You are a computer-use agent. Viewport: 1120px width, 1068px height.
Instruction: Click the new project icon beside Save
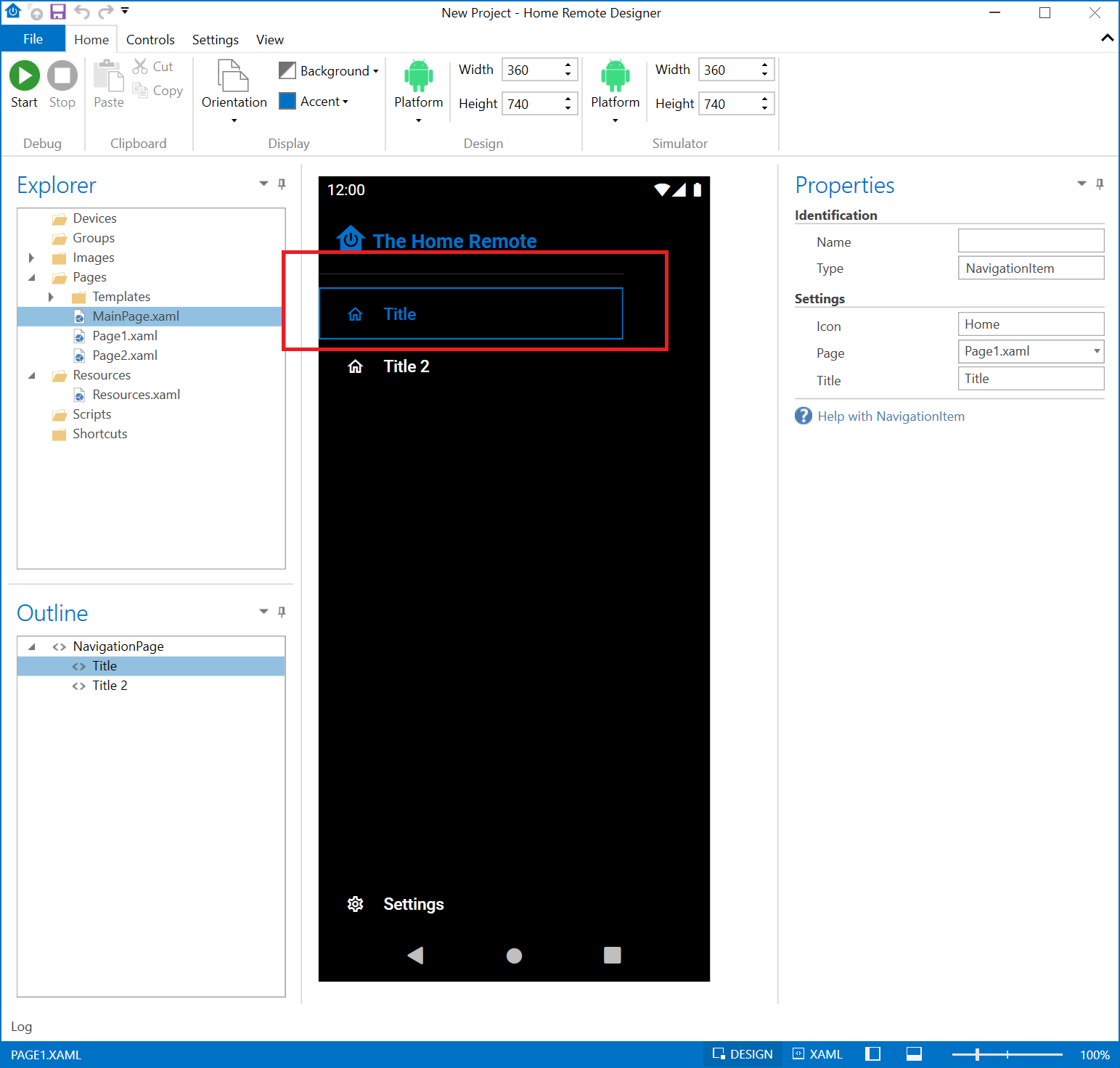pos(35,12)
